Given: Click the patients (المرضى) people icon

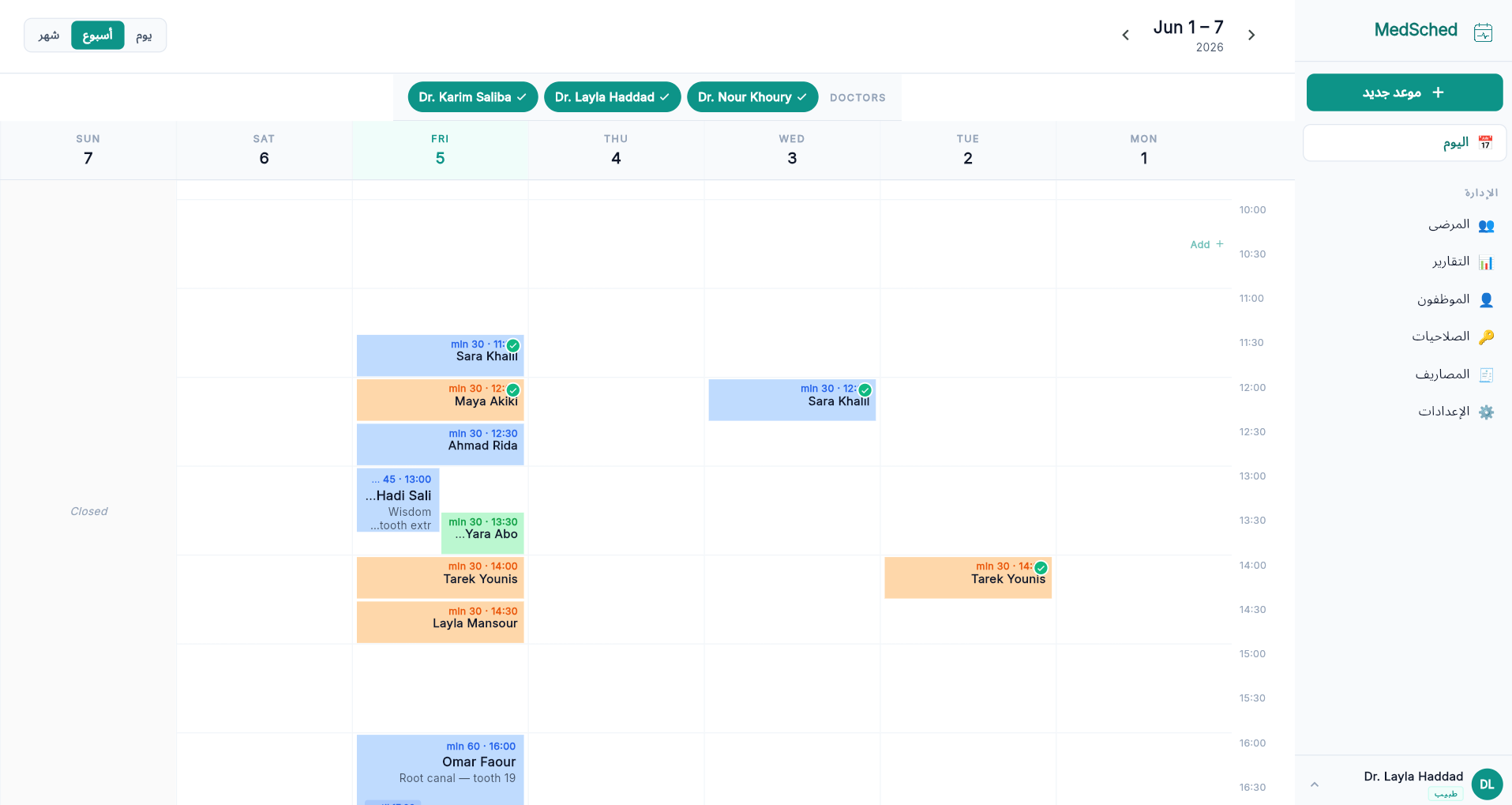Looking at the screenshot, I should coord(1486,225).
